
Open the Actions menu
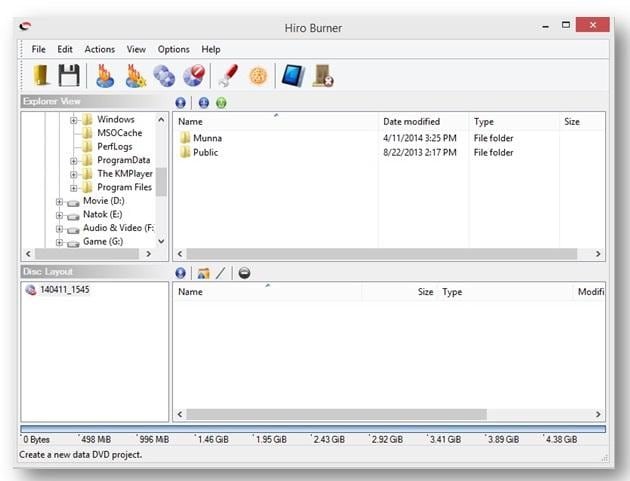click(x=100, y=49)
